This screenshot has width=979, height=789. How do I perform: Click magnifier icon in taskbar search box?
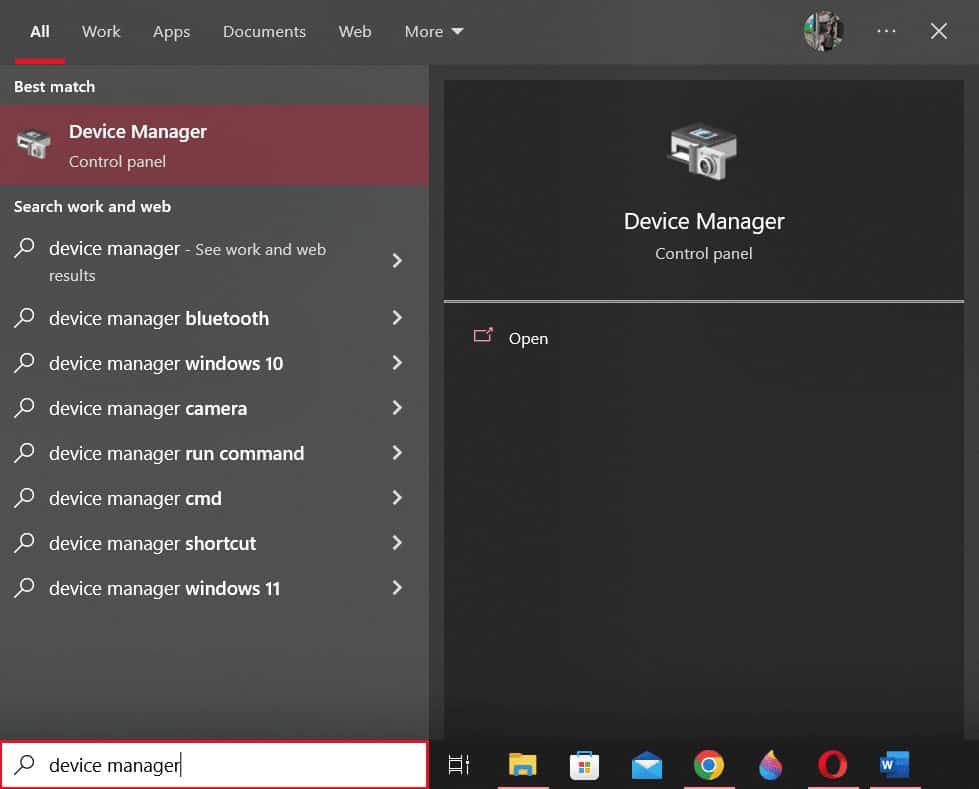(24, 764)
